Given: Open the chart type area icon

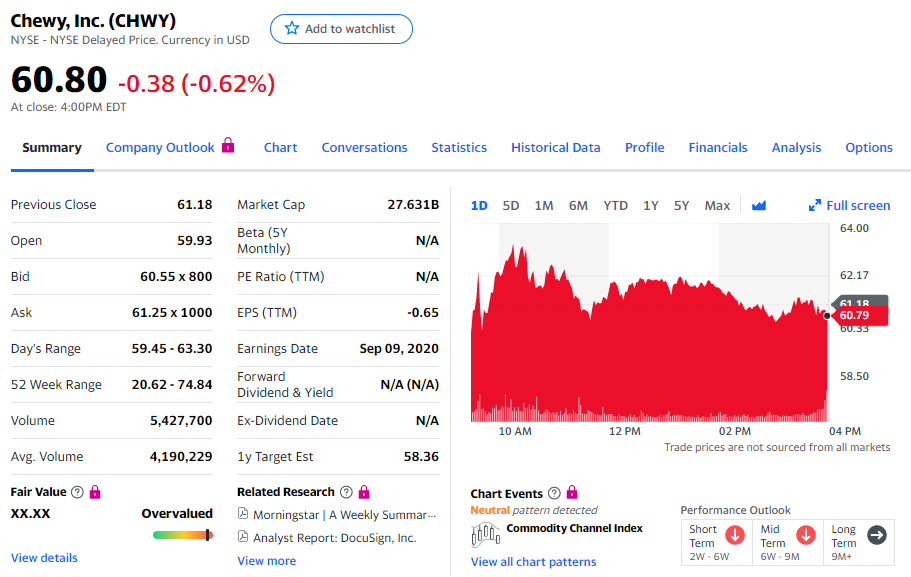Looking at the screenshot, I should coord(758,205).
